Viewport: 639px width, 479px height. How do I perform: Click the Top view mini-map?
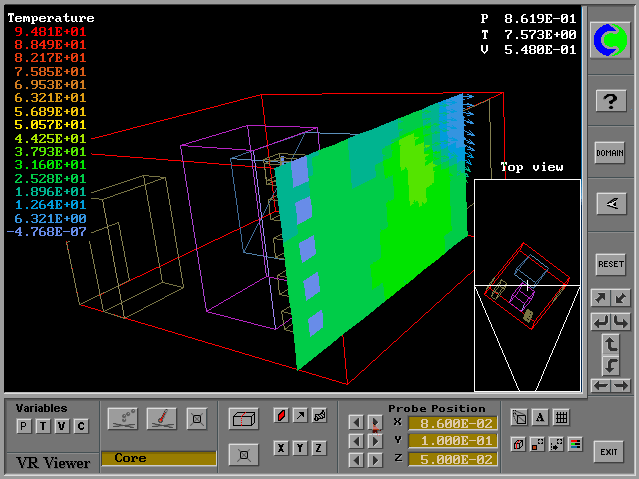coord(527,285)
